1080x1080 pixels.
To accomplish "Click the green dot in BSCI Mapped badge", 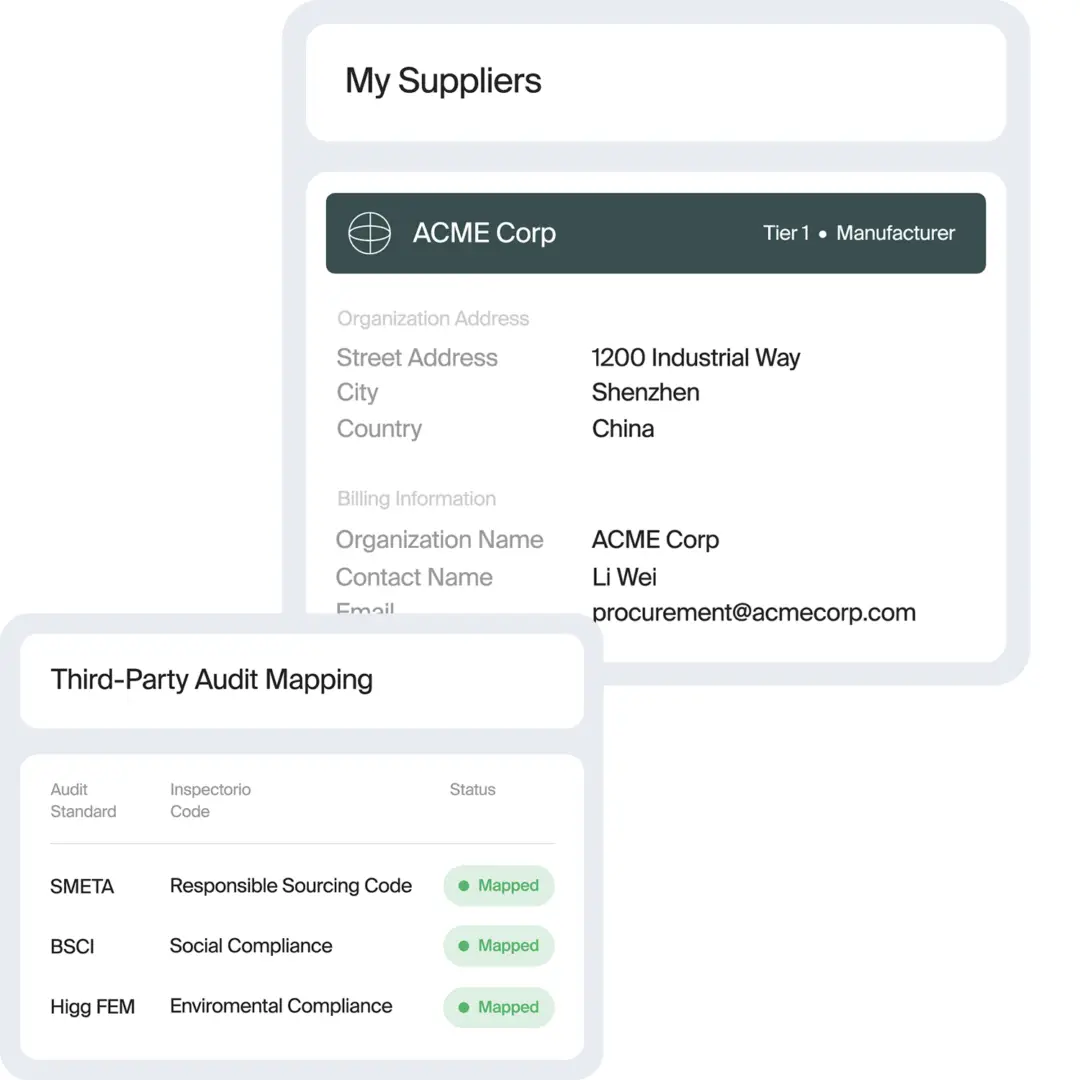I will point(464,946).
